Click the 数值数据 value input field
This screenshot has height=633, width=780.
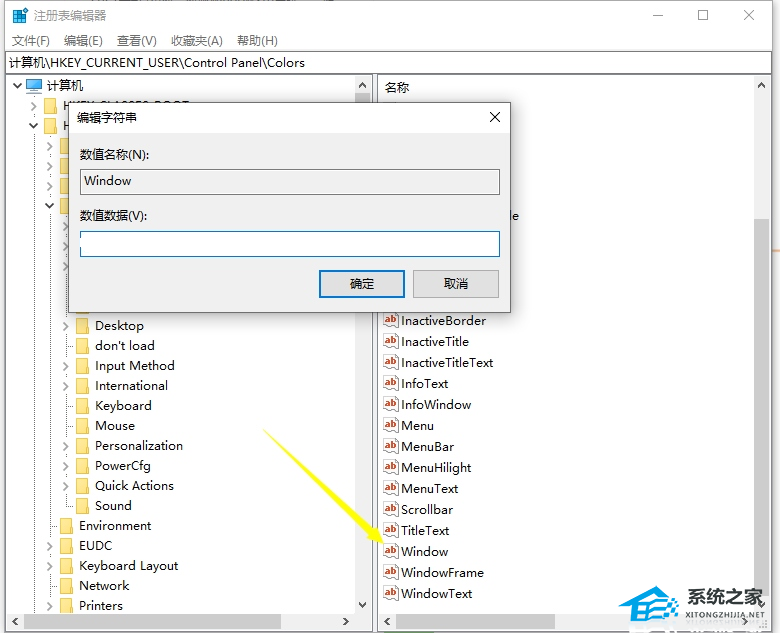(x=290, y=244)
